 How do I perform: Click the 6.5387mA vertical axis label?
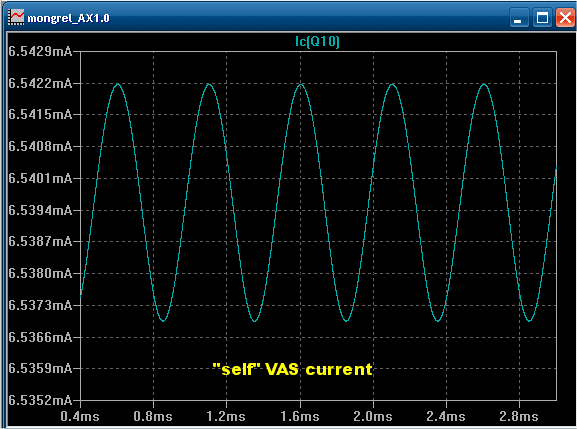point(40,241)
